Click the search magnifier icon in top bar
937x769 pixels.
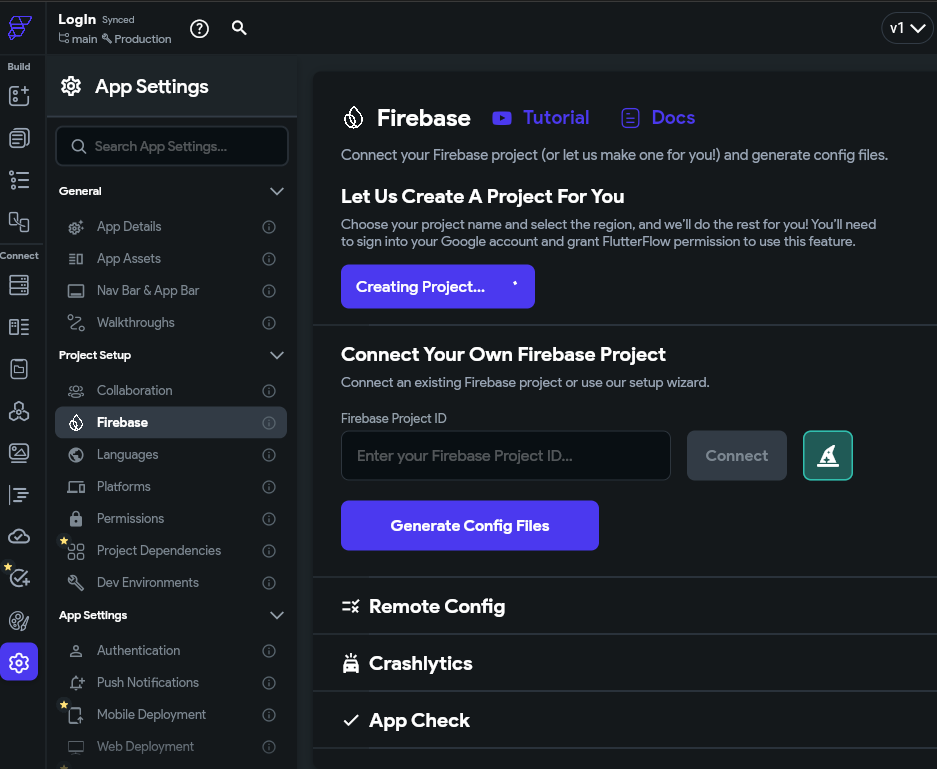coord(239,27)
